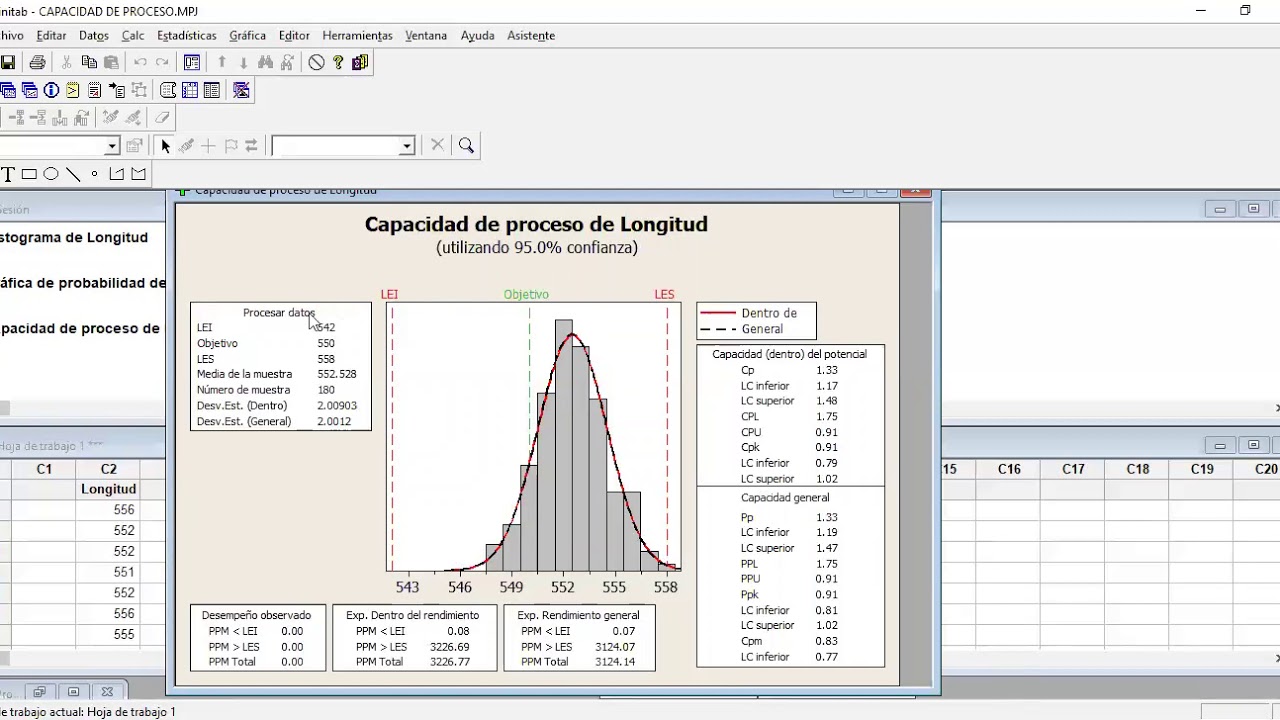Click column header C2 in worksheet
Viewport: 1280px width, 720px height.
click(x=108, y=469)
